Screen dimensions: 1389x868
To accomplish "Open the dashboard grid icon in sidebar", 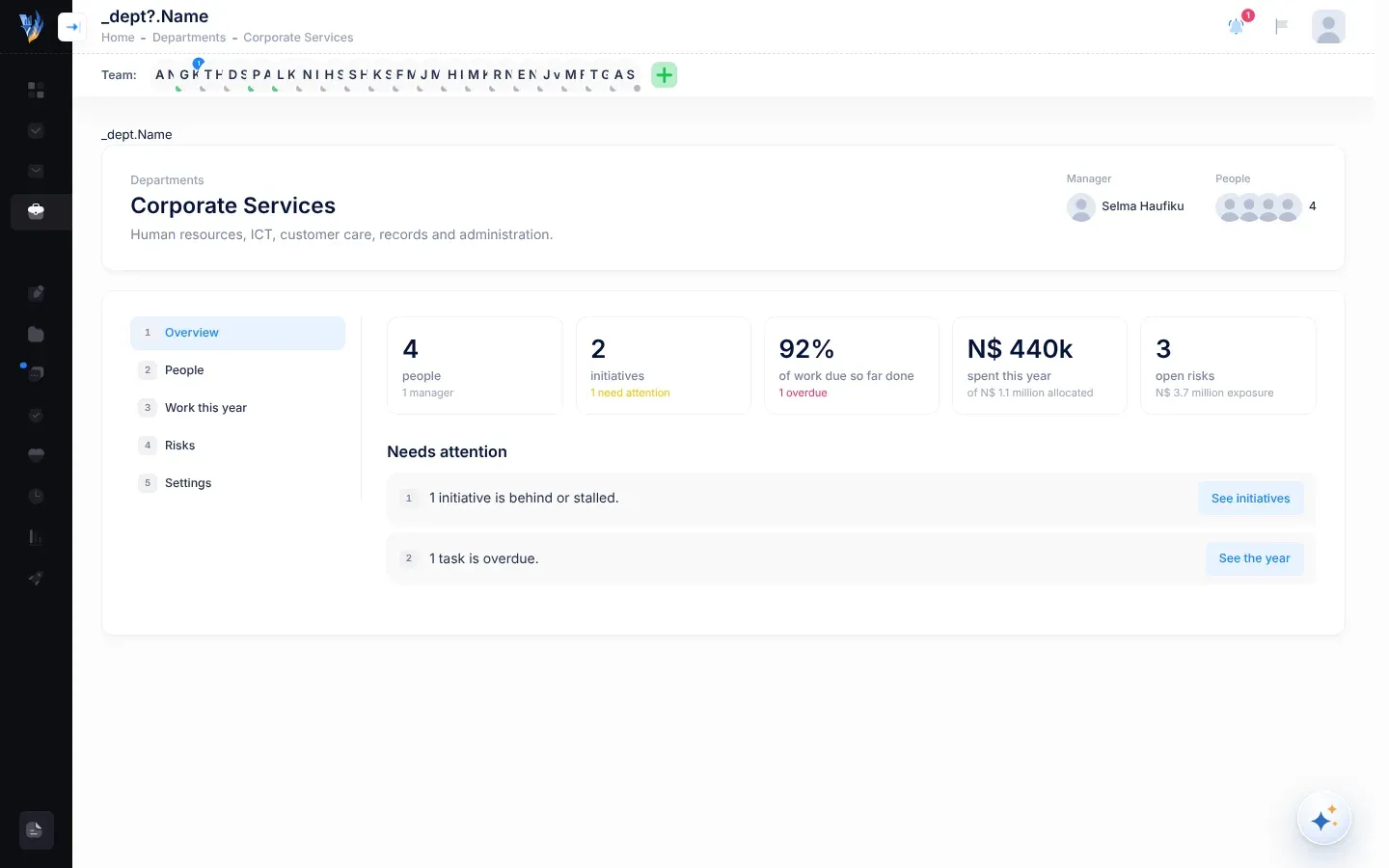I will (36, 91).
